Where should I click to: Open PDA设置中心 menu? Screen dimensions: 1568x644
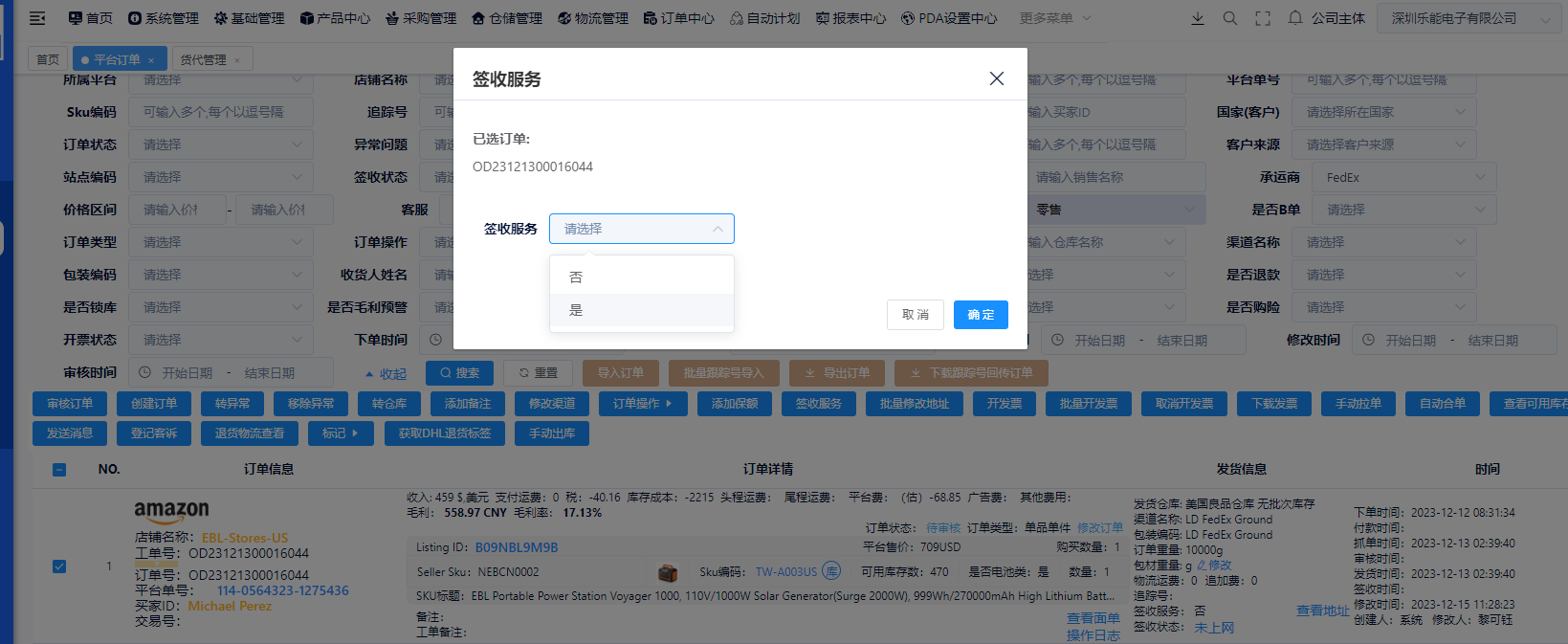949,18
